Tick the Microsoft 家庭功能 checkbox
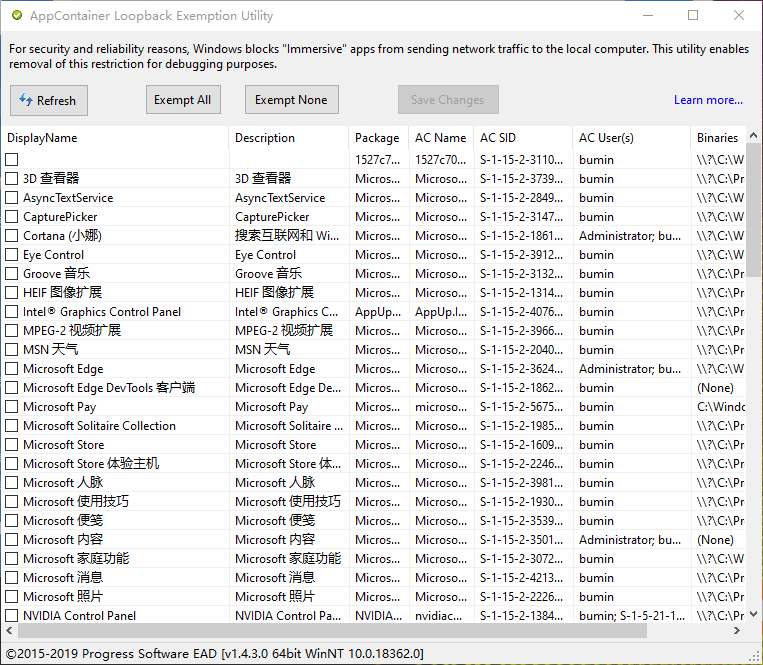 (x=12, y=558)
